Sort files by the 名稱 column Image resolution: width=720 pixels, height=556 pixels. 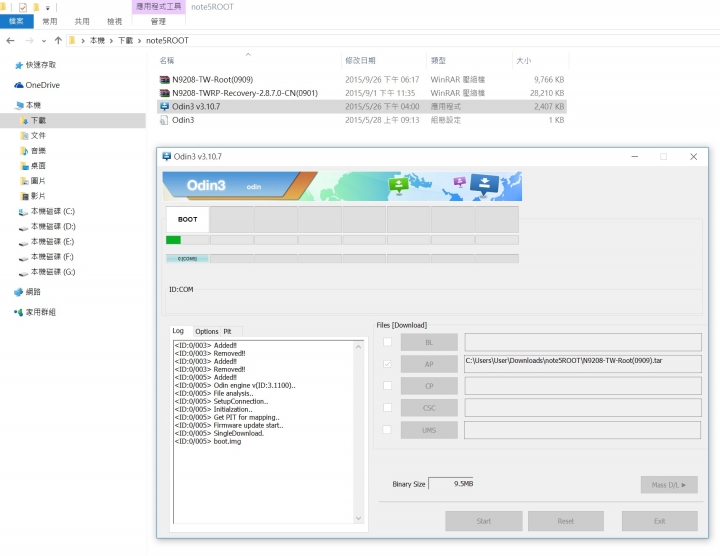[x=167, y=61]
